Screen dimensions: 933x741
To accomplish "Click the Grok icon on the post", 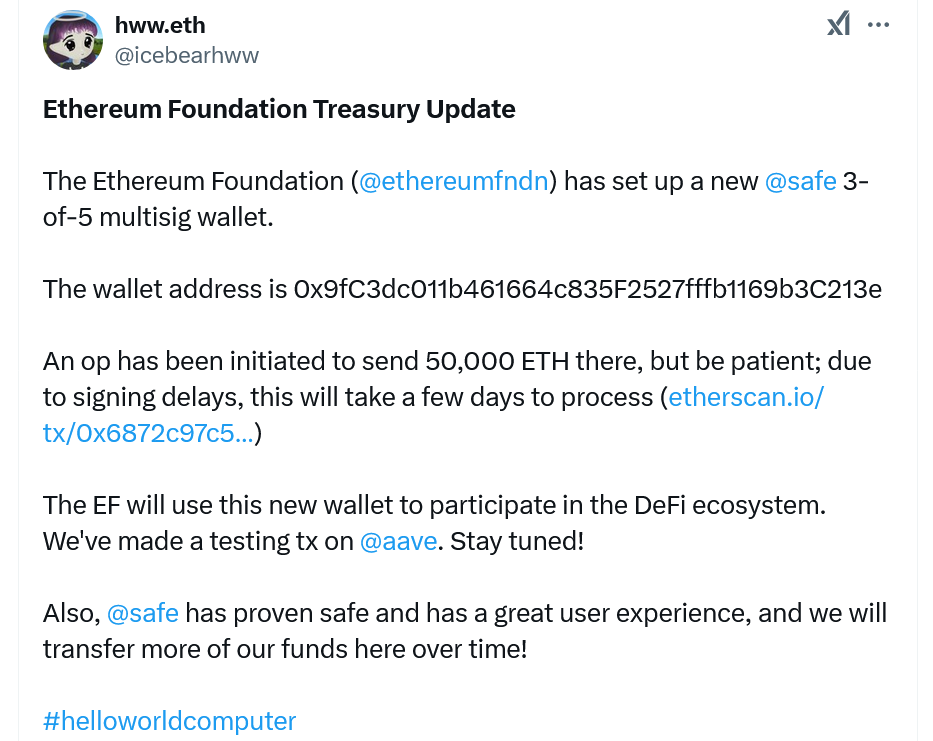I will [838, 25].
